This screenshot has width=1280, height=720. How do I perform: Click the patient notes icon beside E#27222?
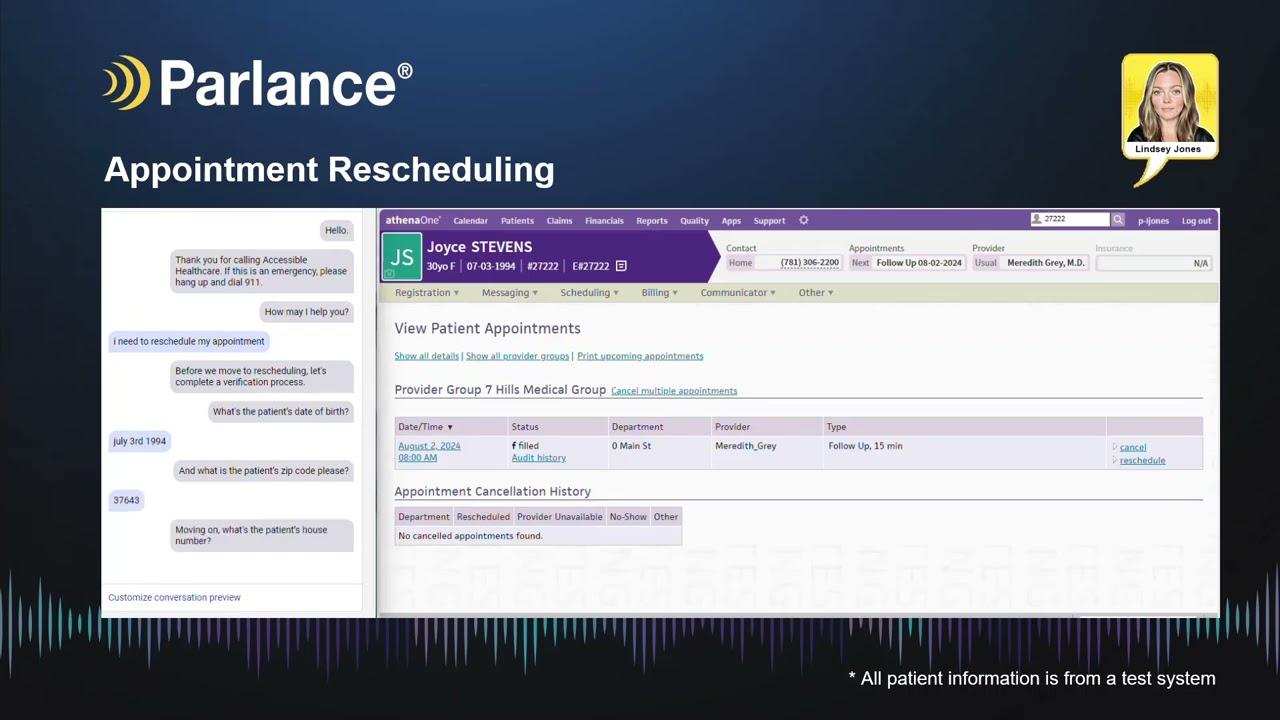[621, 266]
